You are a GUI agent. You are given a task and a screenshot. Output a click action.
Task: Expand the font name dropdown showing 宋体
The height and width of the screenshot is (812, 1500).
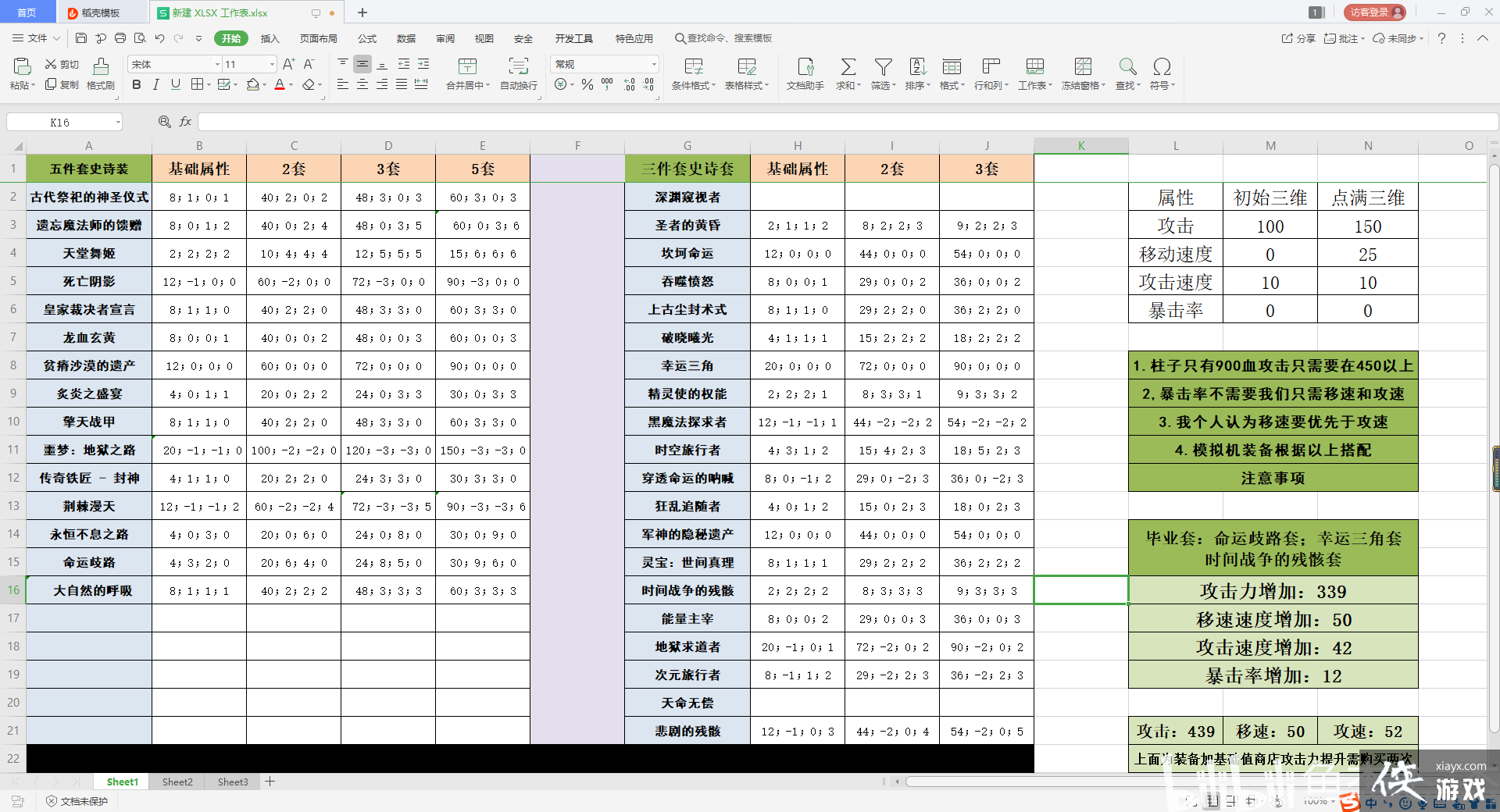[x=217, y=64]
